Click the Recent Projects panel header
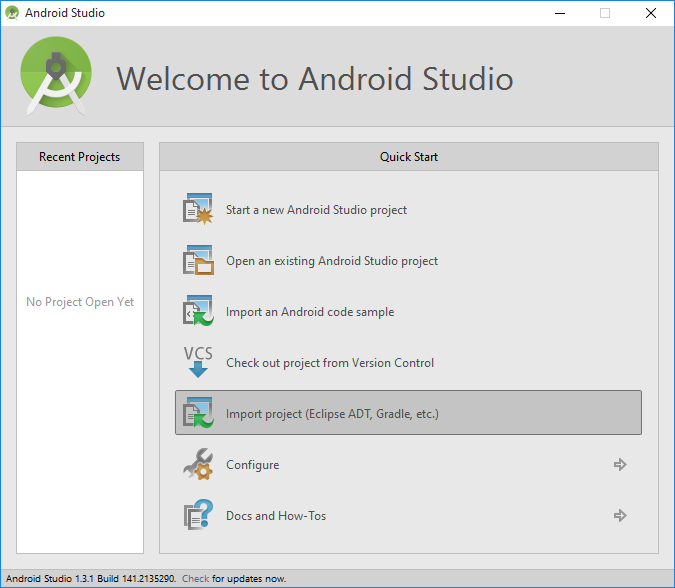Image resolution: width=675 pixels, height=588 pixels. [x=80, y=157]
